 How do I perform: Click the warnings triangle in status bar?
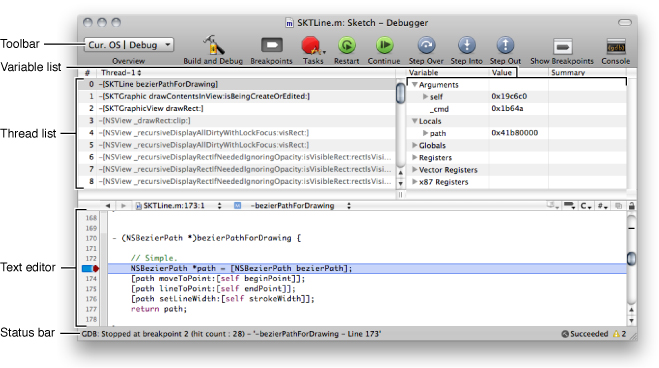point(616,334)
